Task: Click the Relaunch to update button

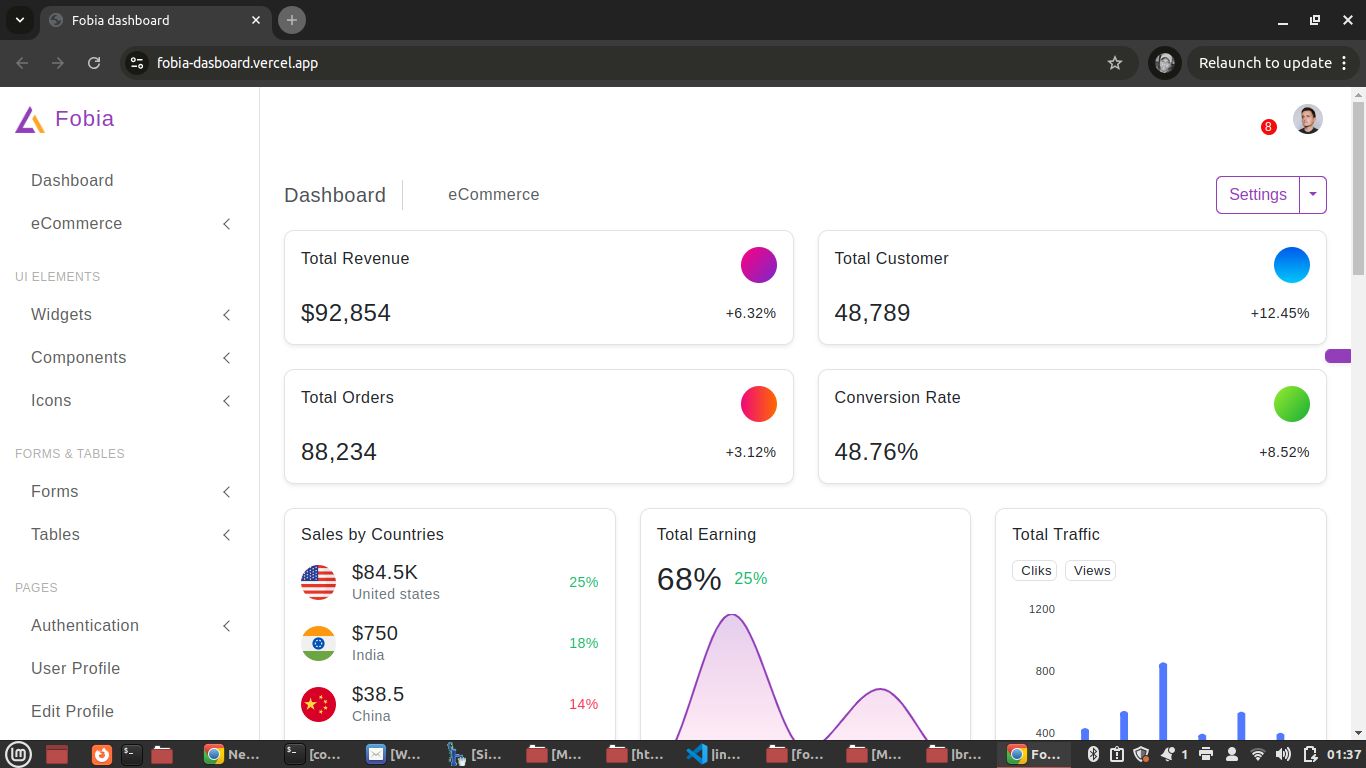Action: pos(1265,63)
